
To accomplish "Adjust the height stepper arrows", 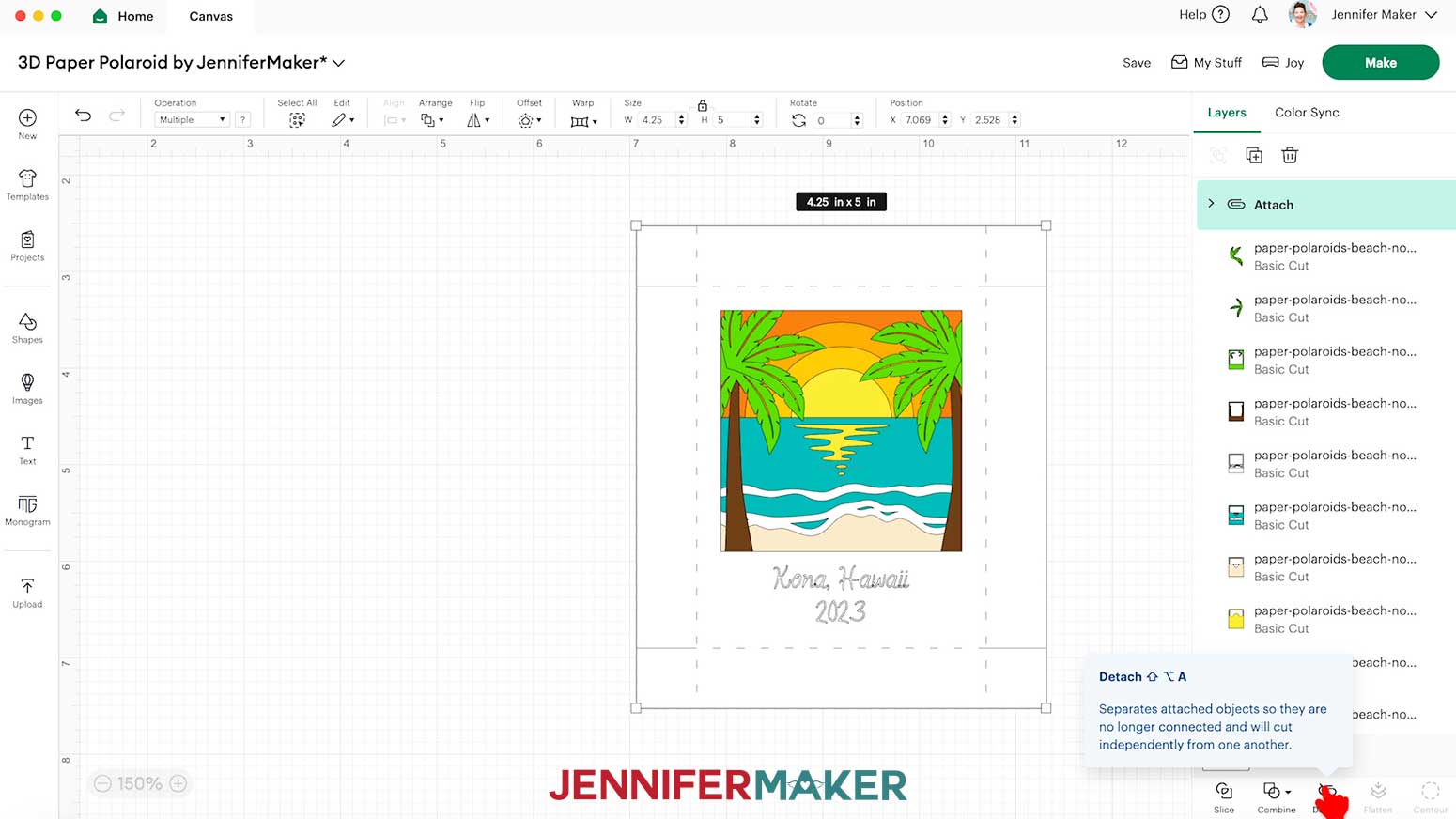I will 757,120.
